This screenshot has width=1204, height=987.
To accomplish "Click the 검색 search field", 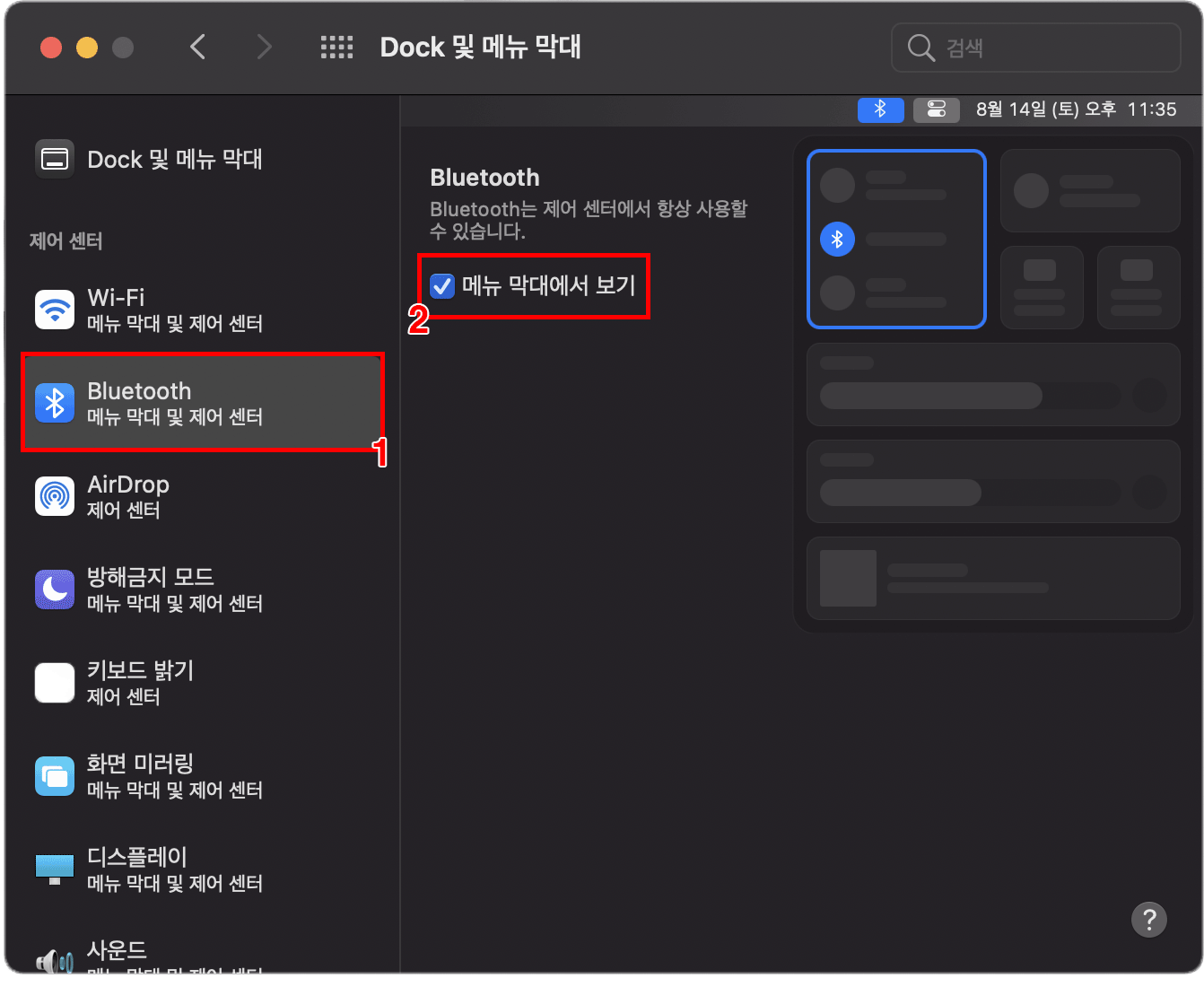I will point(1036,48).
